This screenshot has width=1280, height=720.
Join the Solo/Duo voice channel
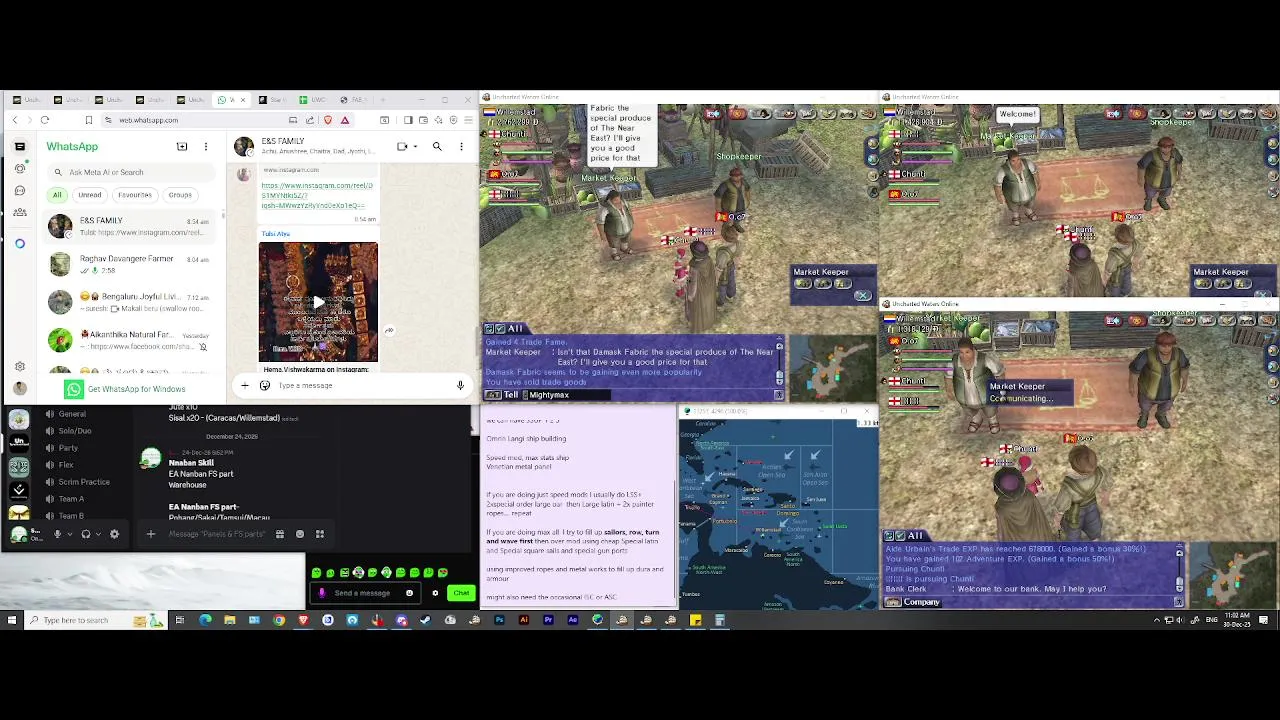[74, 431]
